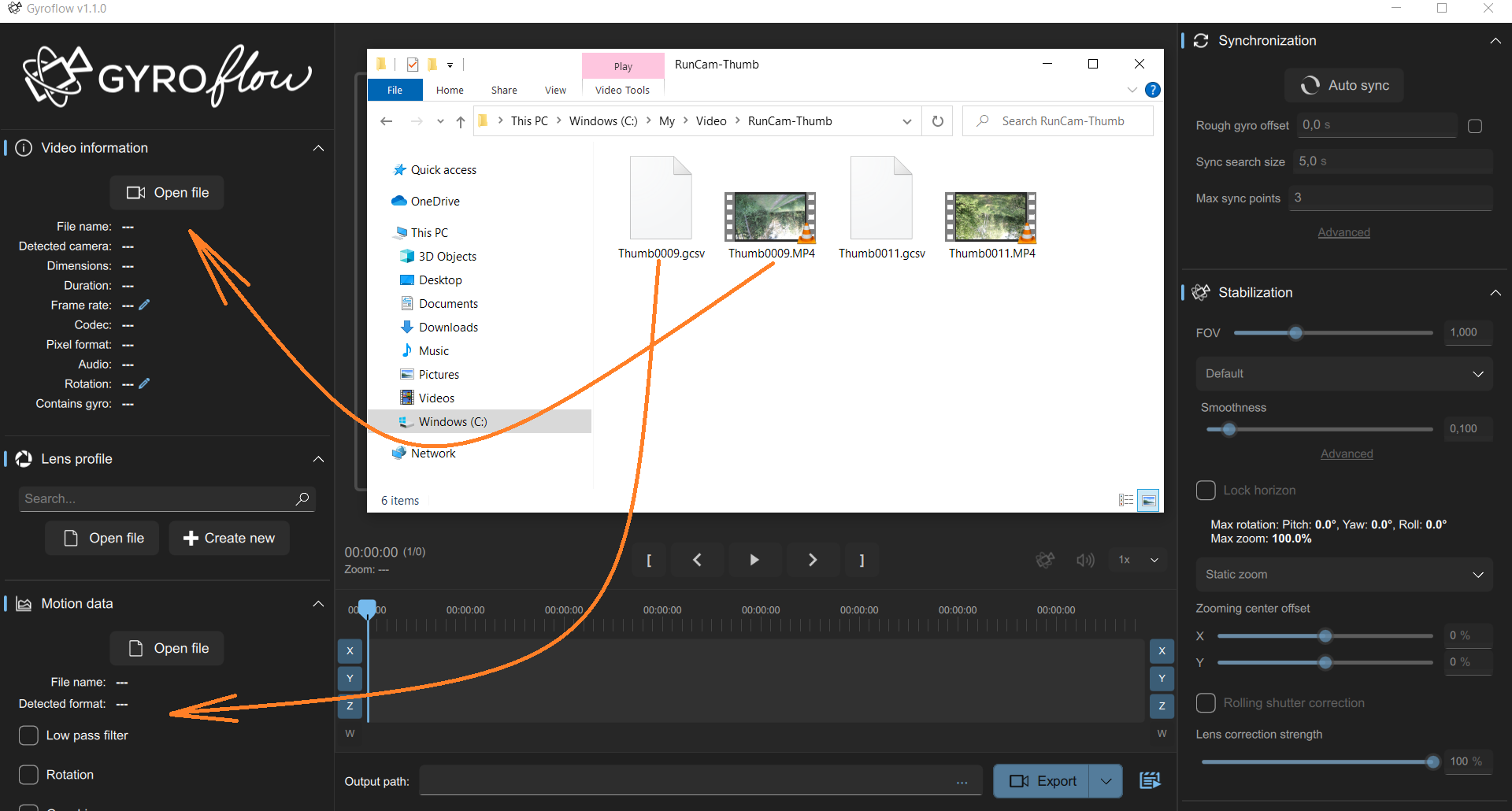Collapse the Motion data section
The image size is (1512, 811).
318,604
